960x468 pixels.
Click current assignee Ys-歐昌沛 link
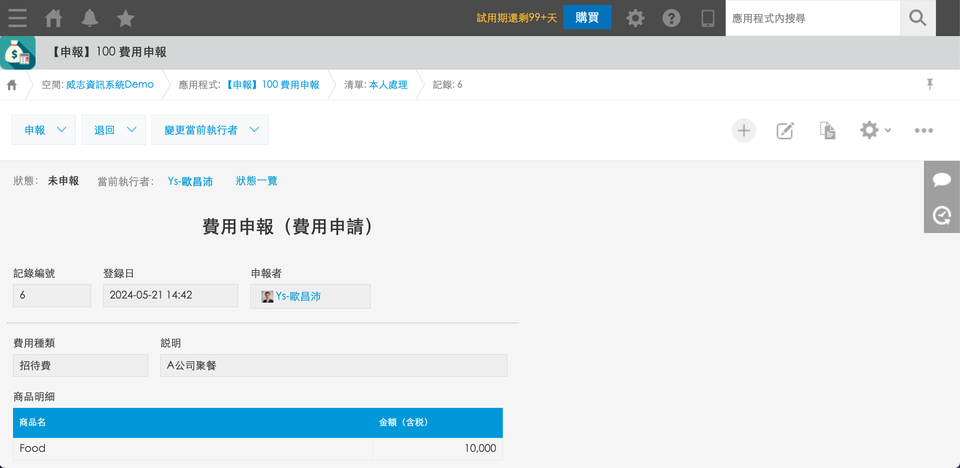[190, 181]
